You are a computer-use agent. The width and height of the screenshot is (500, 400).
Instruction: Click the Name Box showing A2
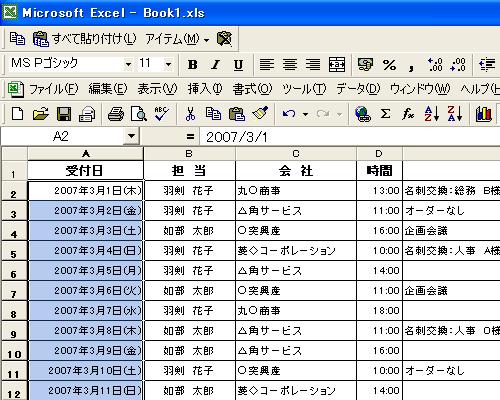(x=62, y=136)
